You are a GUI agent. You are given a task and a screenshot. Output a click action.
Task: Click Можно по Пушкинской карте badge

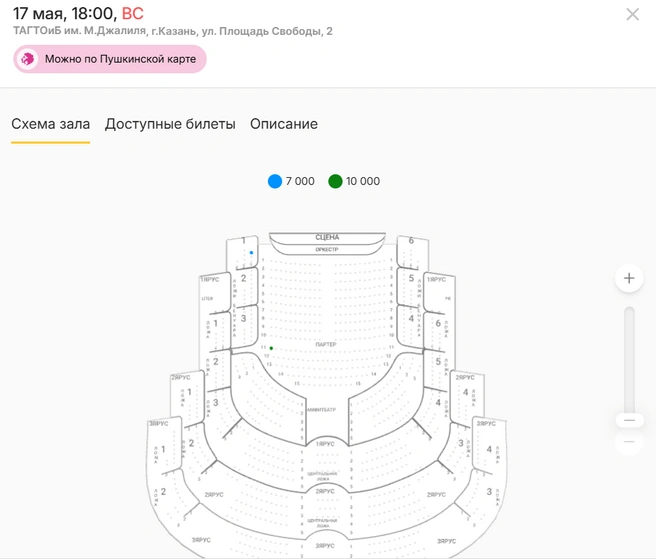(x=110, y=59)
